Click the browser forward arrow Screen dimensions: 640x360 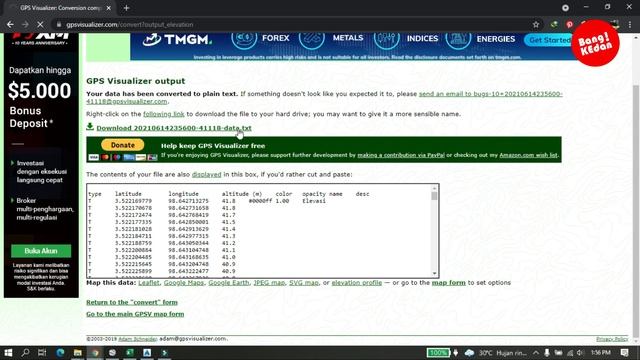coord(25,24)
